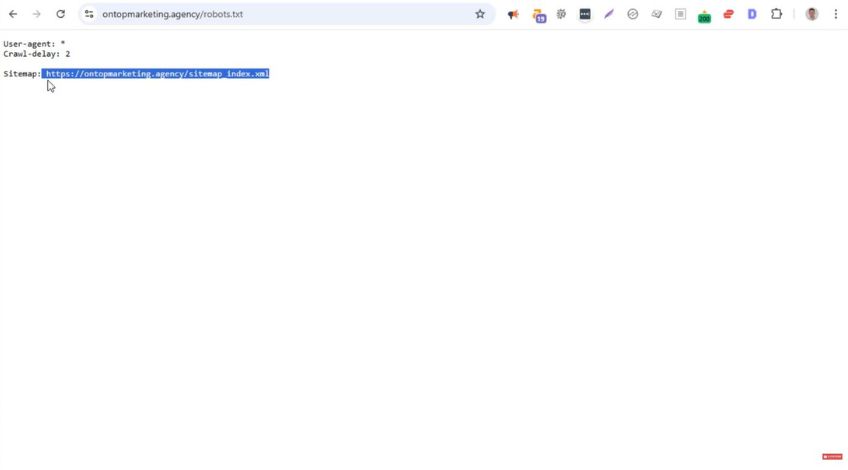
Task: Click the 'User-agent: *' line
Action: (34, 44)
